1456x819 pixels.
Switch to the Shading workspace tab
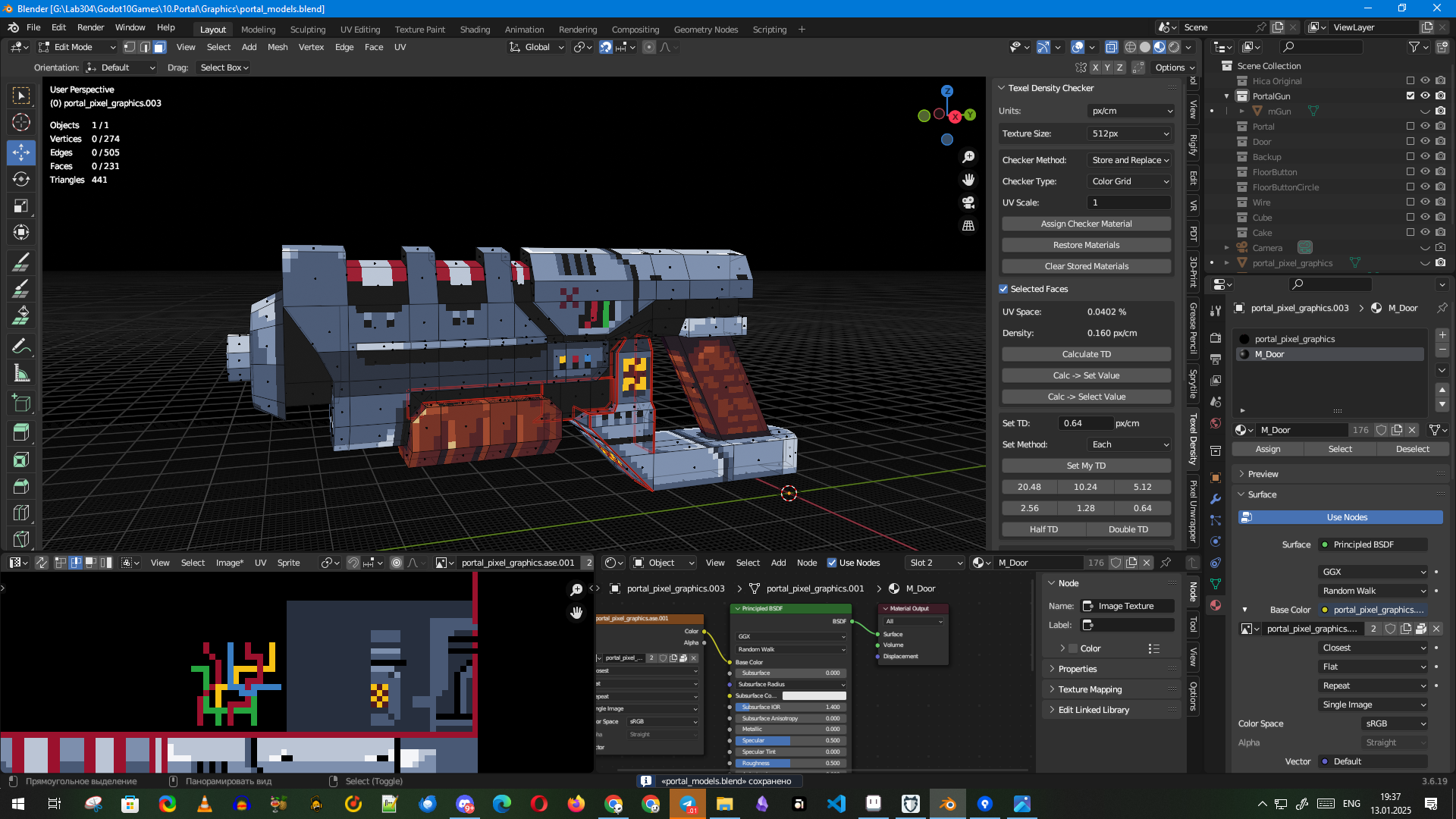(x=475, y=30)
